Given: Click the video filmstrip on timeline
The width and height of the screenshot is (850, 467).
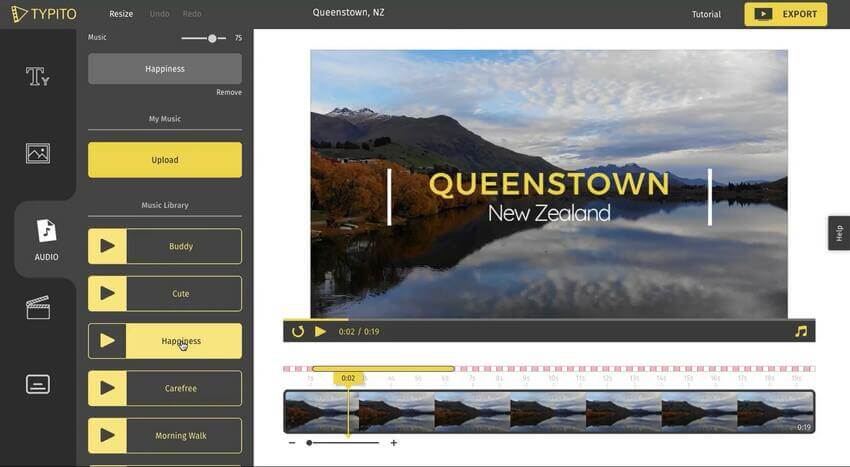Looking at the screenshot, I should point(549,412).
